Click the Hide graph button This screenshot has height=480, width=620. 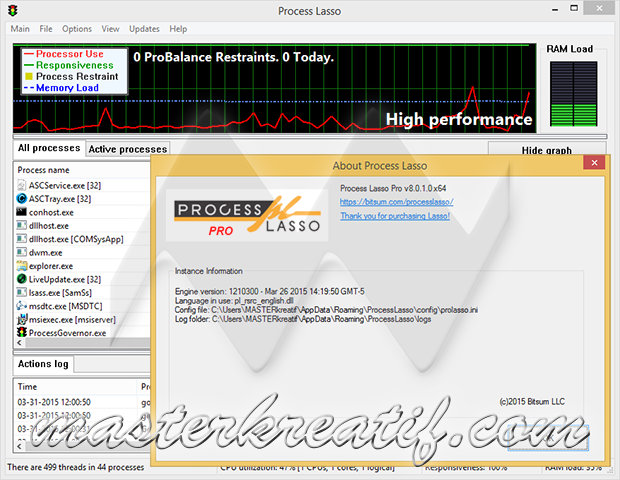(x=546, y=150)
